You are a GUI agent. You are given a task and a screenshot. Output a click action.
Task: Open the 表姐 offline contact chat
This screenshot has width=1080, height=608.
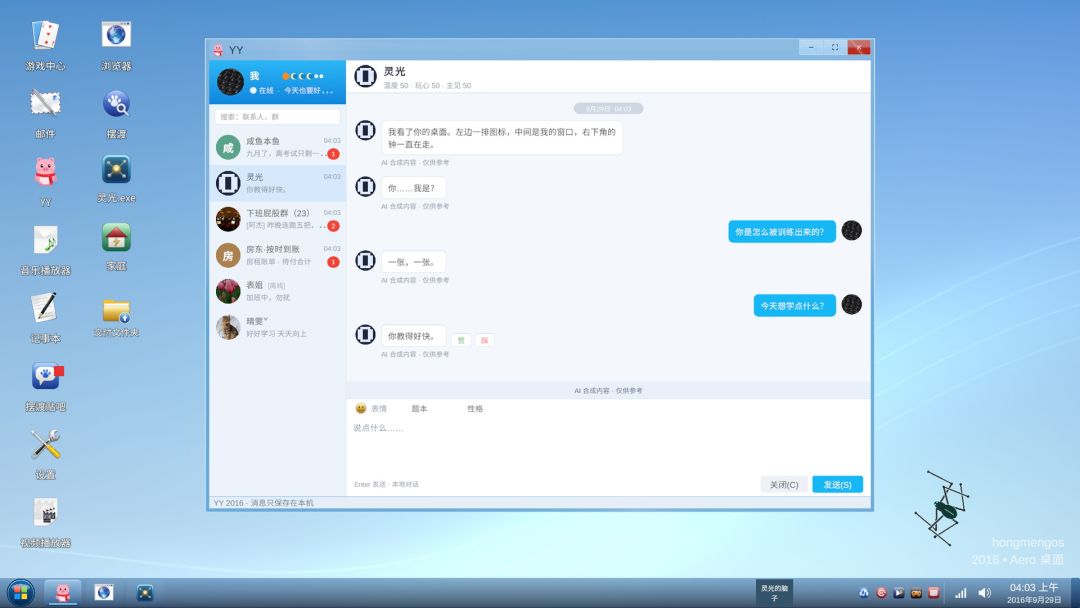coord(278,291)
